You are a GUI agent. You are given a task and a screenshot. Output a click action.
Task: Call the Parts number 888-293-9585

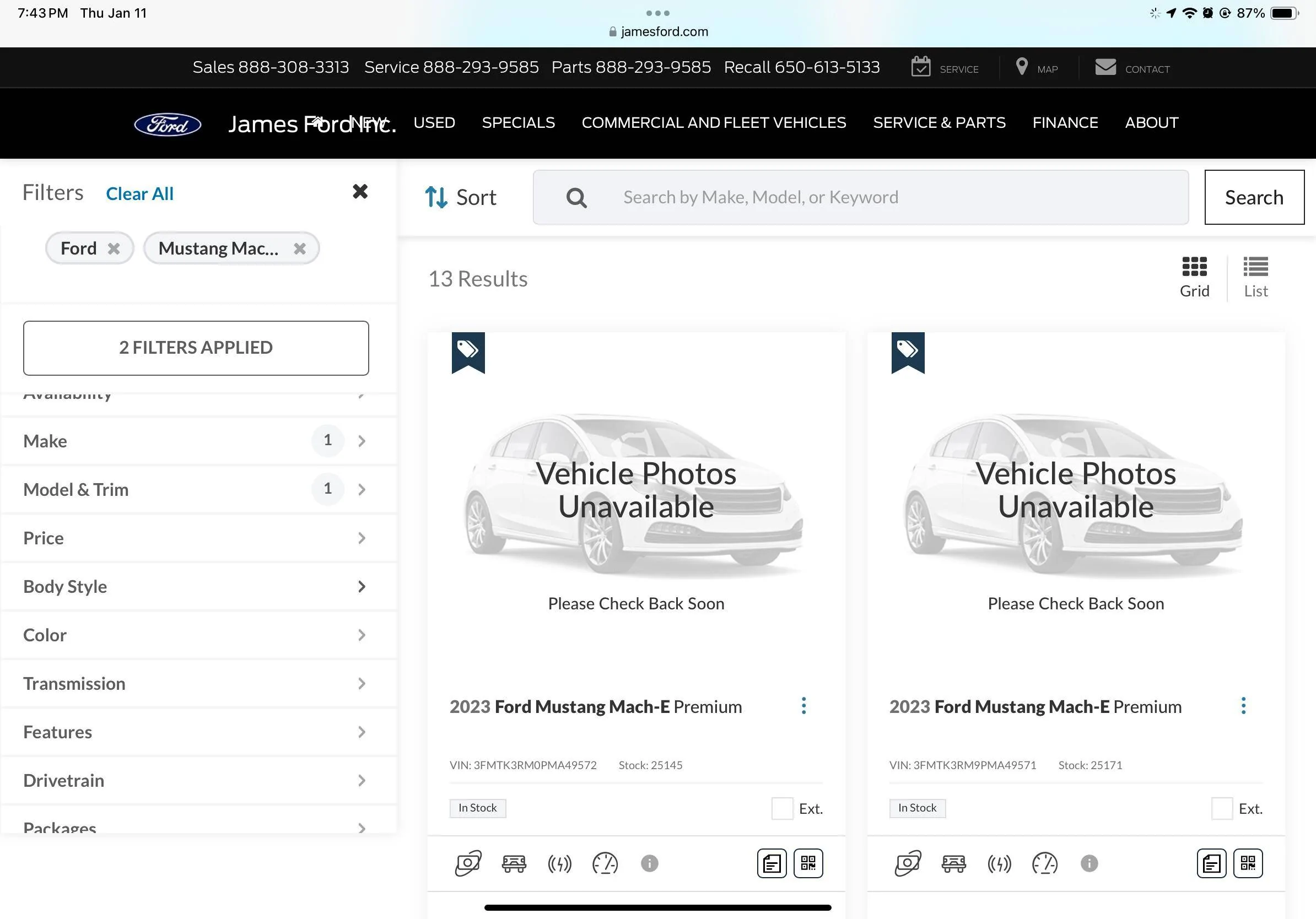pyautogui.click(x=631, y=67)
